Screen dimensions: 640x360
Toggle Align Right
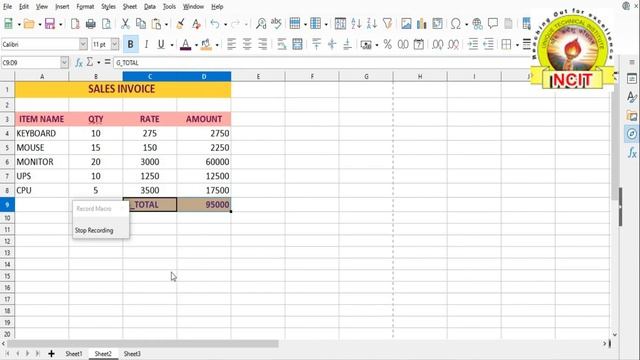point(262,44)
